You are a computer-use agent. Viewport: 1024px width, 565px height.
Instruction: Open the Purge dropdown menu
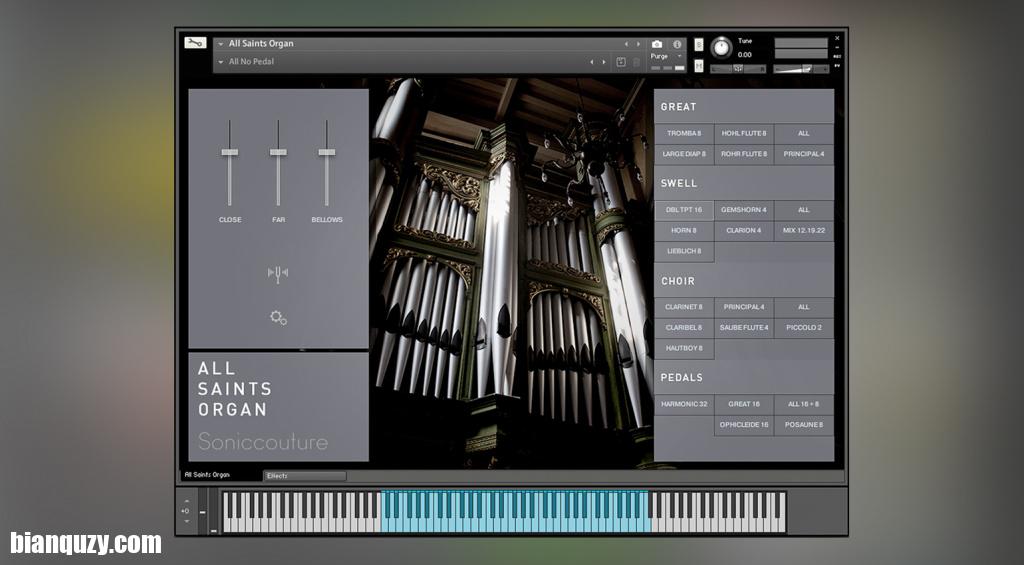pyautogui.click(x=667, y=57)
